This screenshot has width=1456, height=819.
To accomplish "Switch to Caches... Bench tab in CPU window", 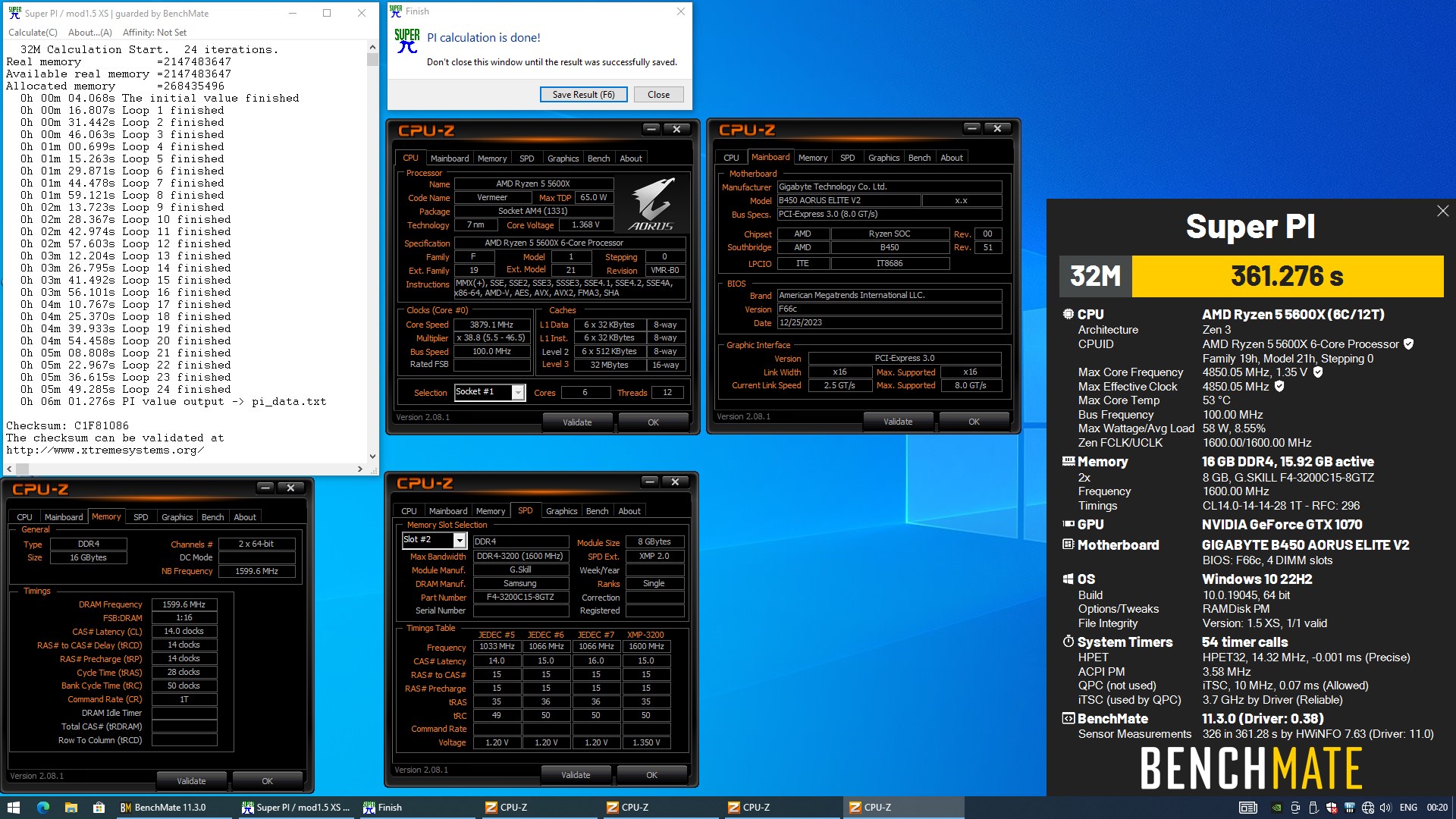I will pos(598,158).
